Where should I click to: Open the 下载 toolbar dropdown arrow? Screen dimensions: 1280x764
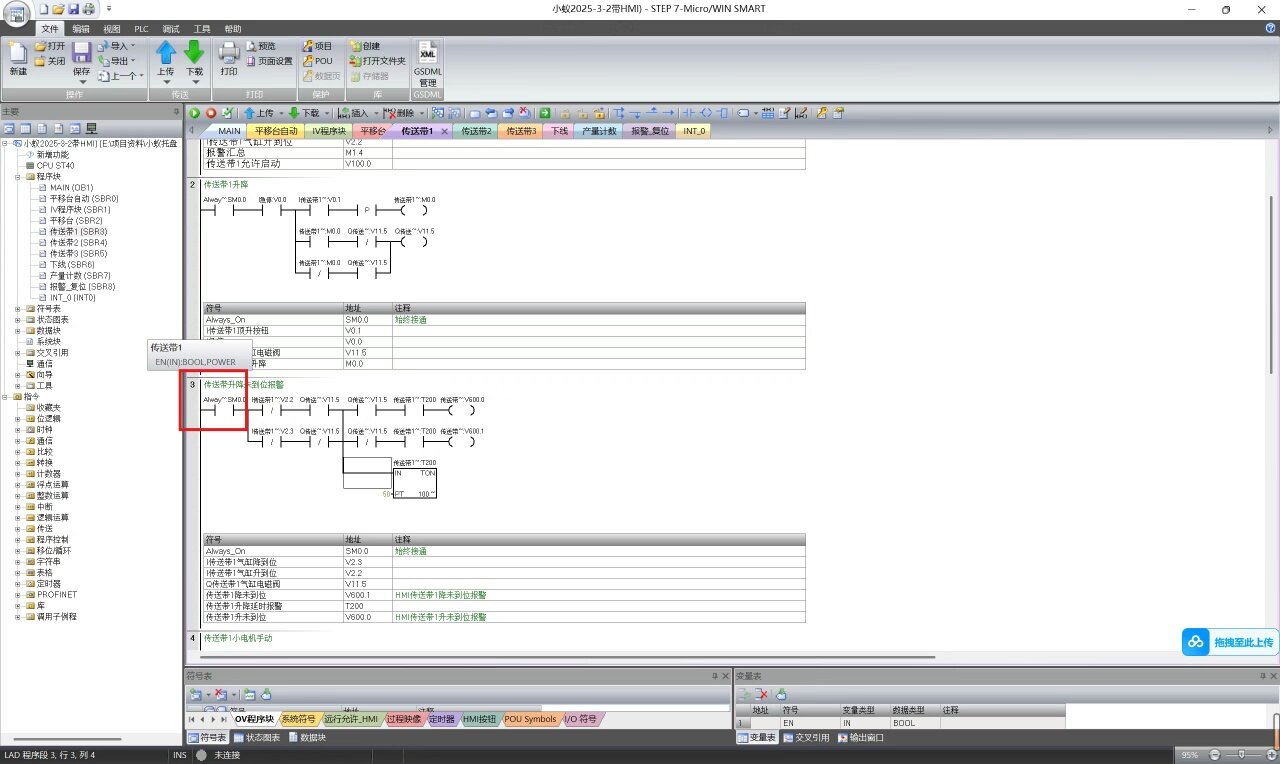tap(327, 113)
